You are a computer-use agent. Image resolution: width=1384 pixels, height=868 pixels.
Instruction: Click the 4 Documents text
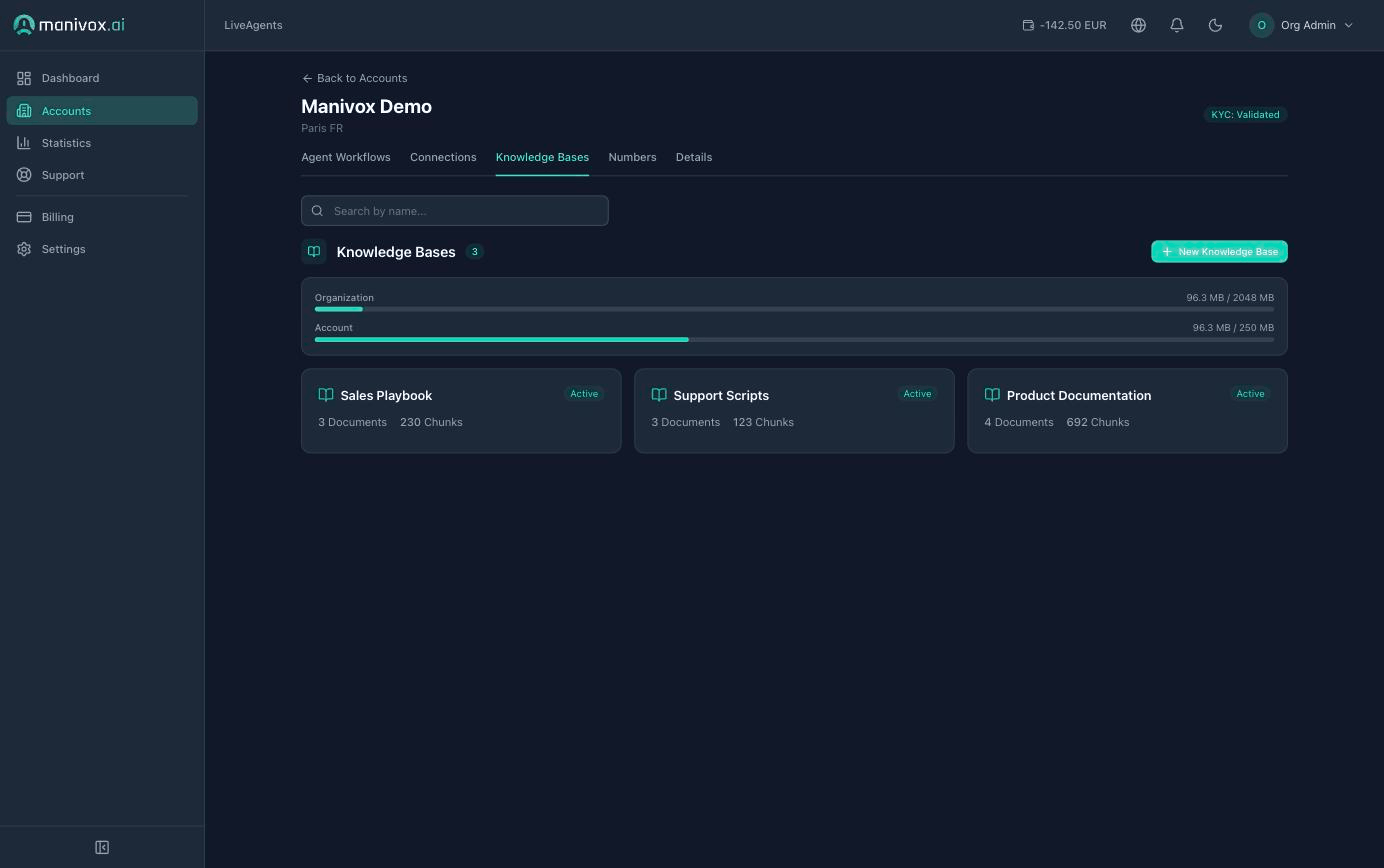1019,422
